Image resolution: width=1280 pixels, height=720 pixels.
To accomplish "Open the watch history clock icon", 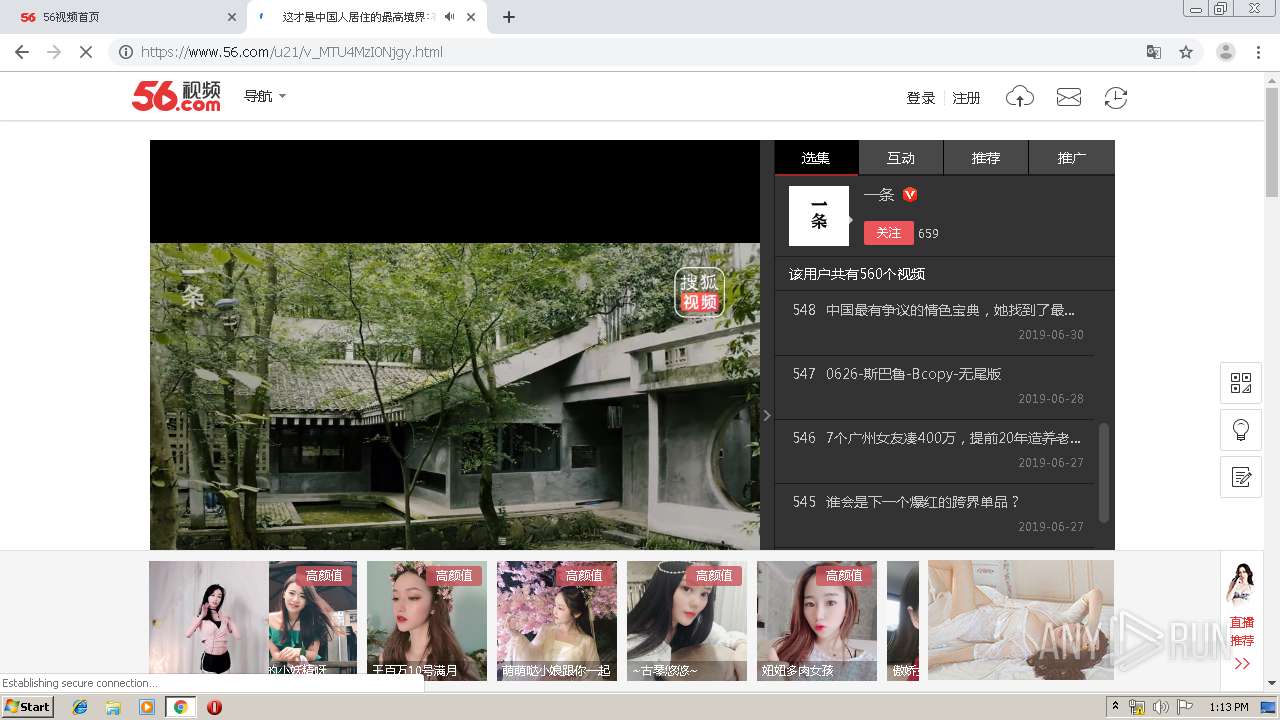I will [1116, 97].
